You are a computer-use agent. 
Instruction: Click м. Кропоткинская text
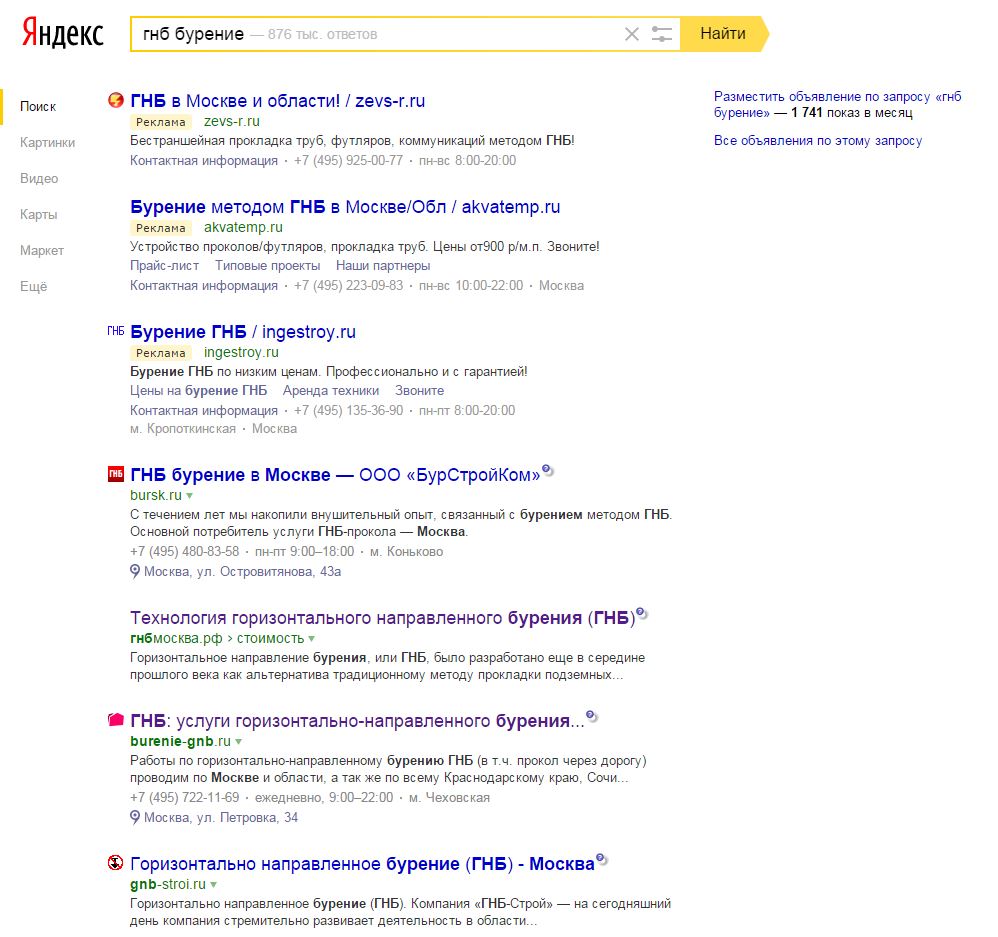point(183,428)
